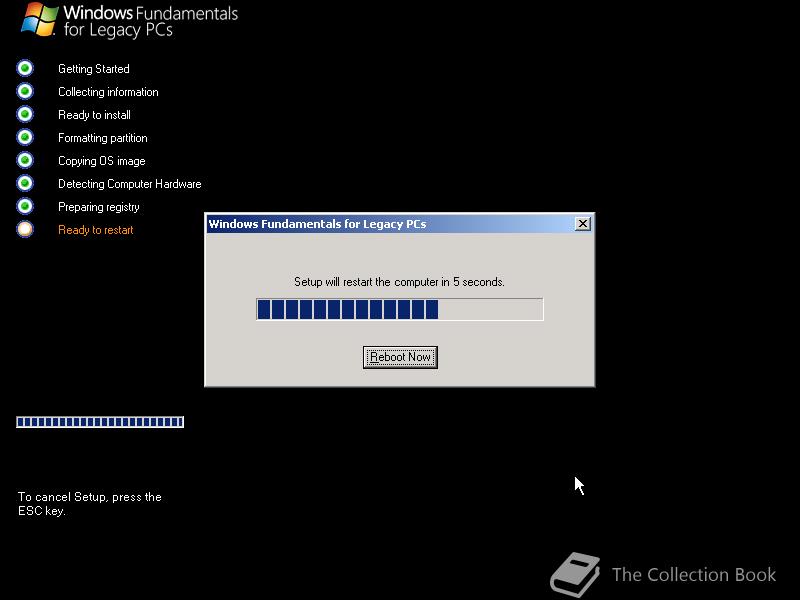
Task: Click the Detecting Computer Hardware status icon
Action: click(x=25, y=183)
